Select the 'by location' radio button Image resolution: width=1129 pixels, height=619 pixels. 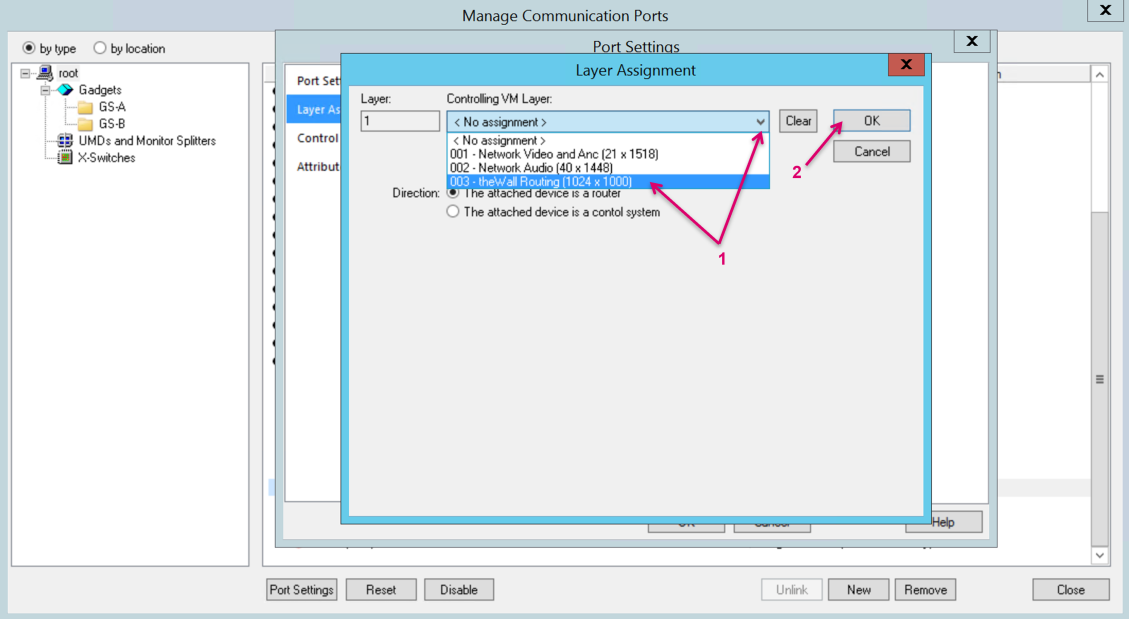(x=100, y=48)
